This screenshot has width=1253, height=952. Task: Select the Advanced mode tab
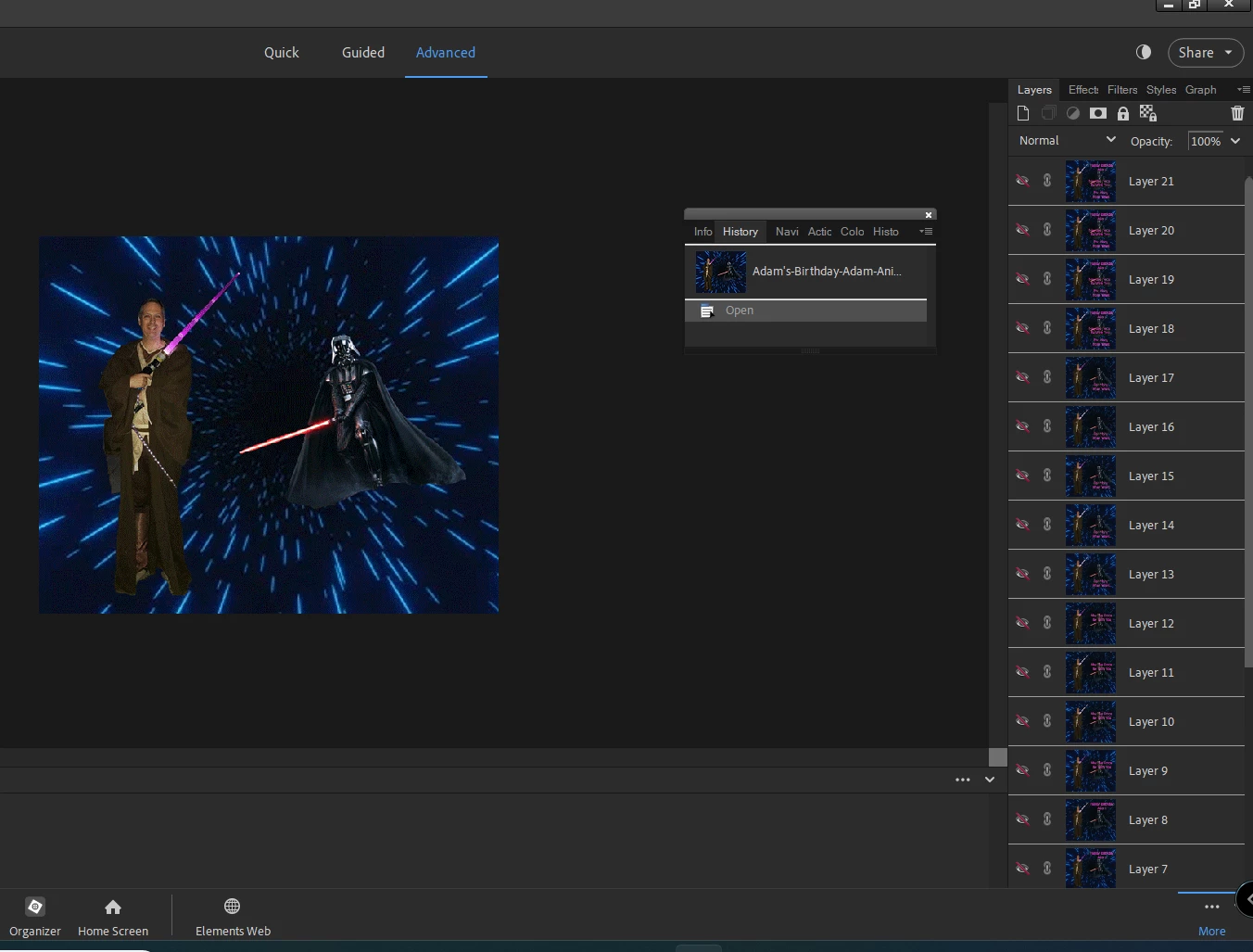[x=446, y=53]
